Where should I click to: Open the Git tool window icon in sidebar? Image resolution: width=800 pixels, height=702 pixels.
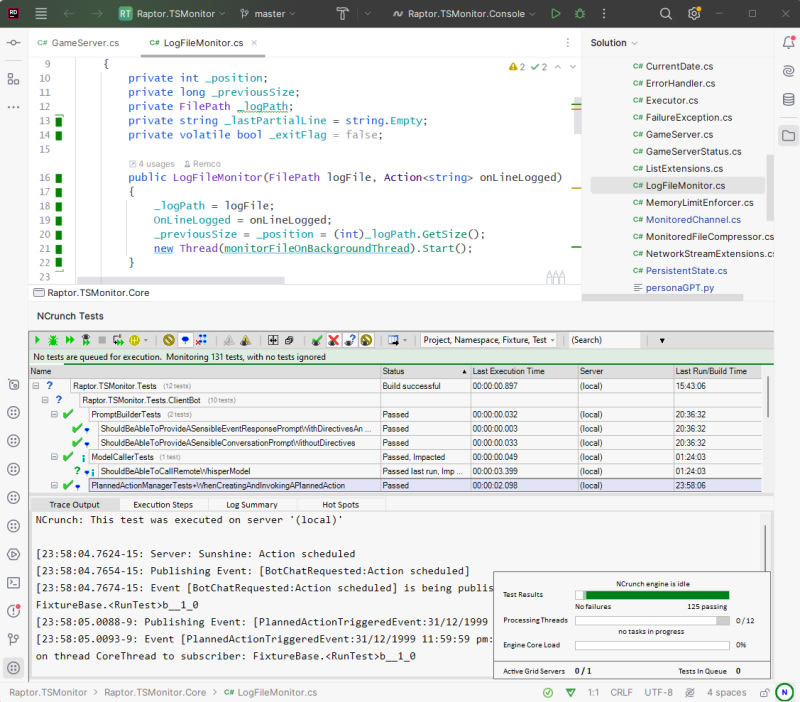(x=14, y=639)
